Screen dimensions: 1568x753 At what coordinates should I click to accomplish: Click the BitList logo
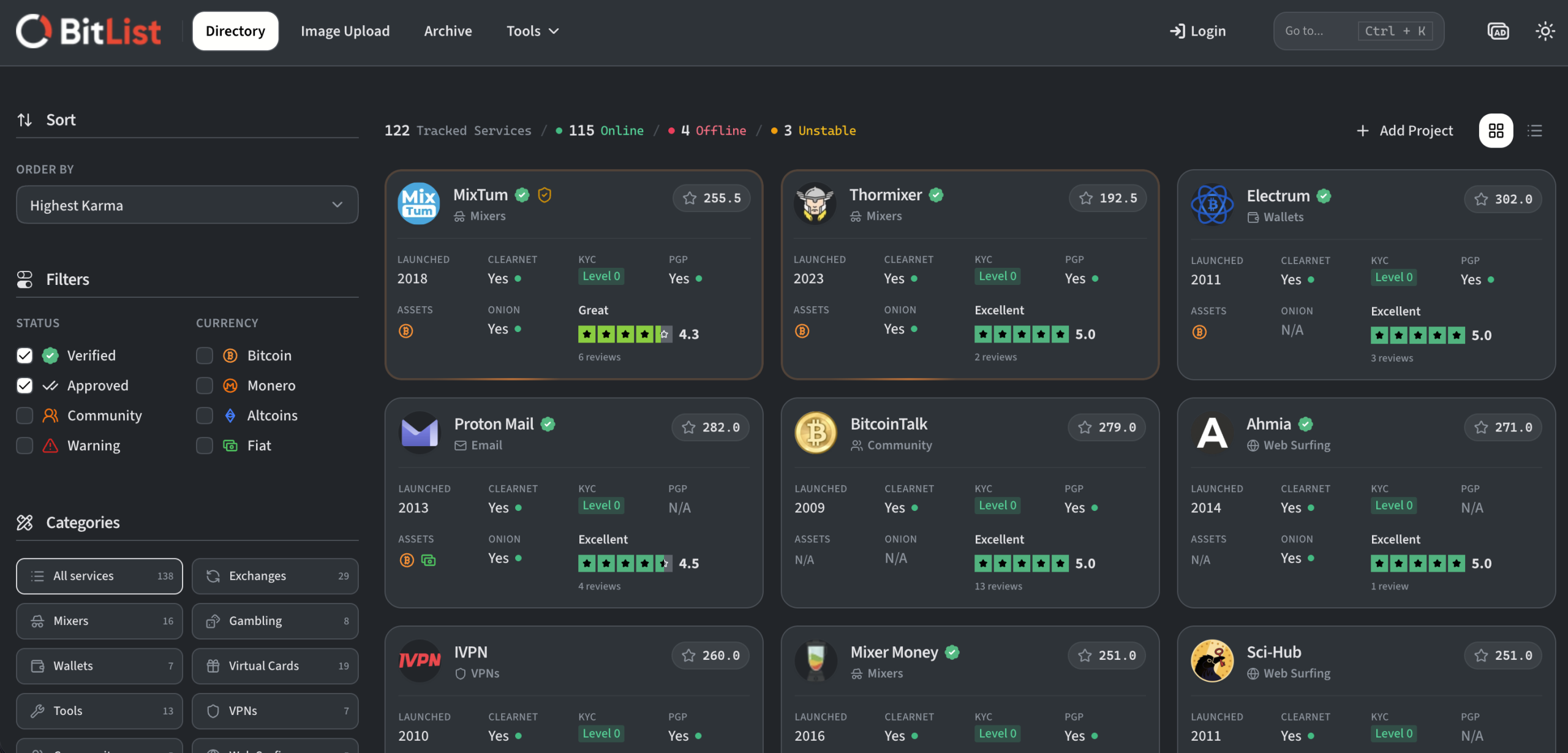pos(89,31)
